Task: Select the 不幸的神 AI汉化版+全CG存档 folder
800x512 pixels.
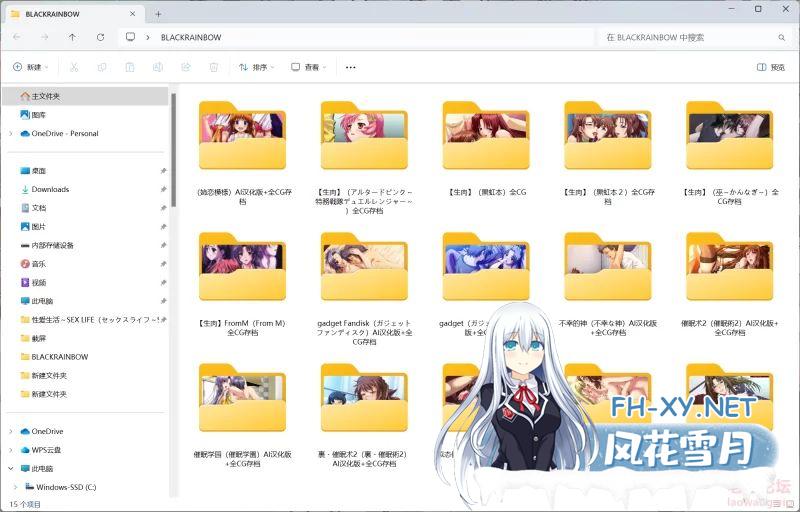Action: [608, 284]
